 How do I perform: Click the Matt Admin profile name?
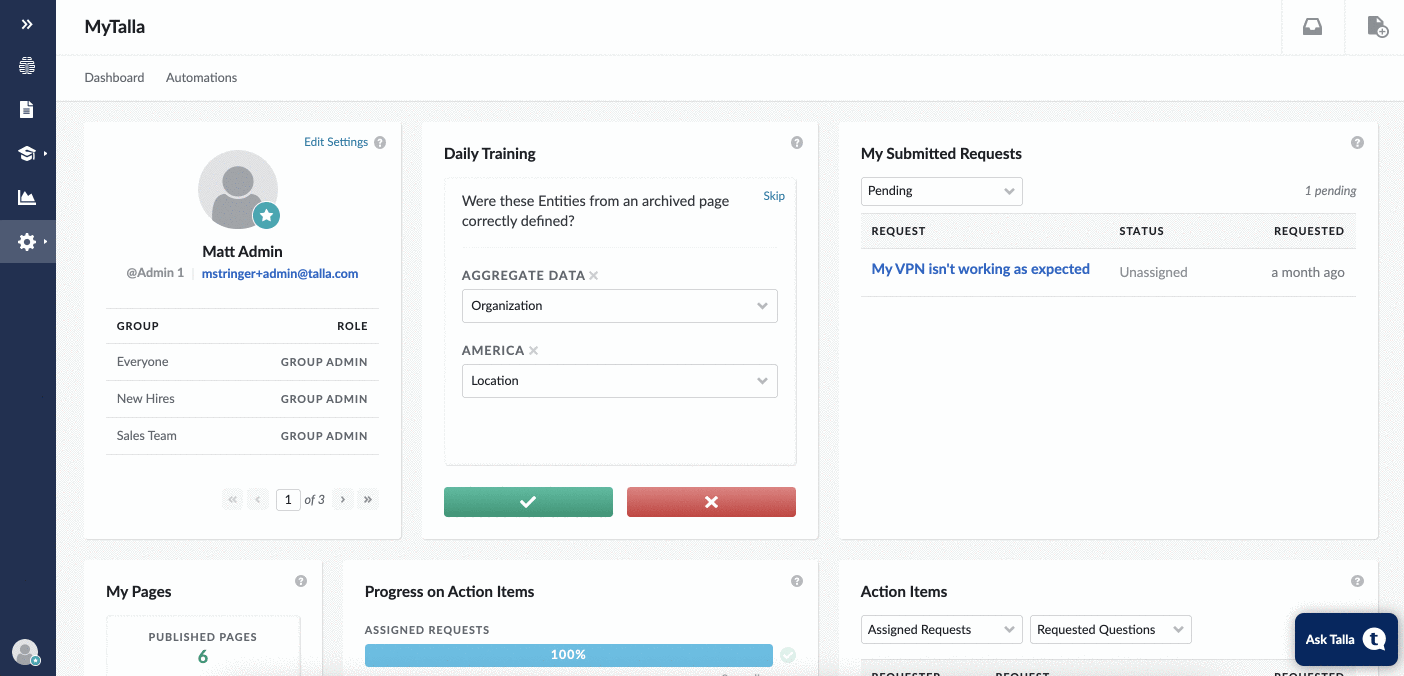click(242, 252)
